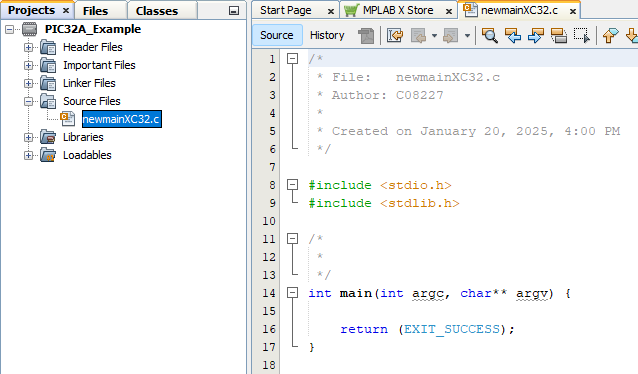Click the #include <stdlib.h> line
This screenshot has height=374, width=638.
point(384,203)
